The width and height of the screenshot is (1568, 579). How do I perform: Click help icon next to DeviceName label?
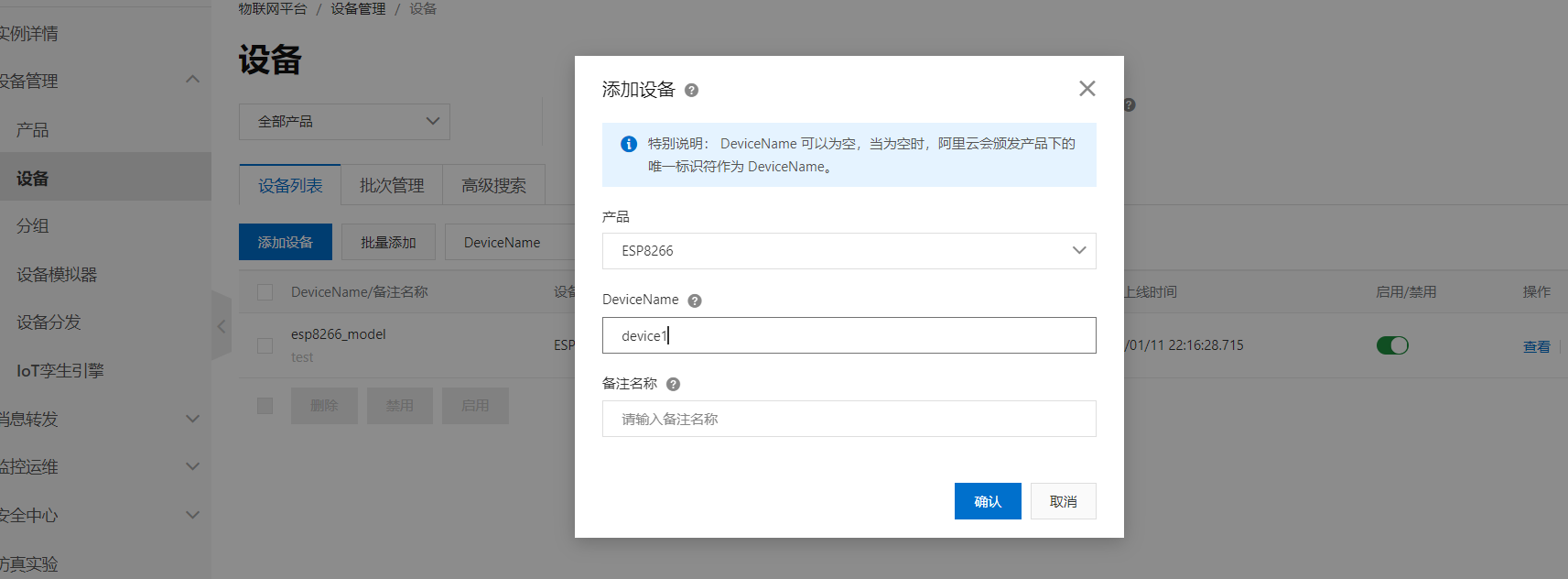695,300
